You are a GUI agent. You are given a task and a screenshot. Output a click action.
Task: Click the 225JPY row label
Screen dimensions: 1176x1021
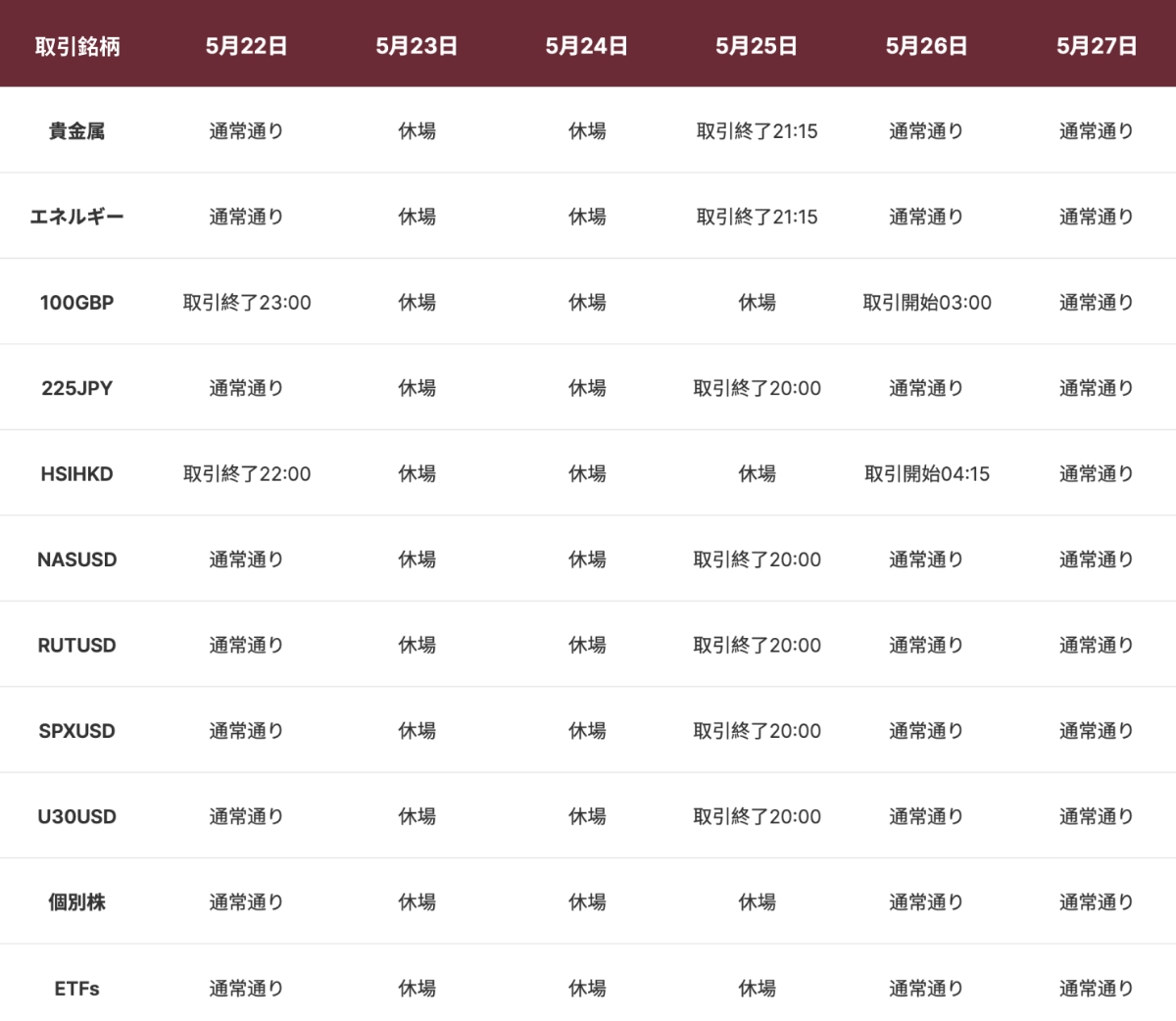(x=77, y=388)
